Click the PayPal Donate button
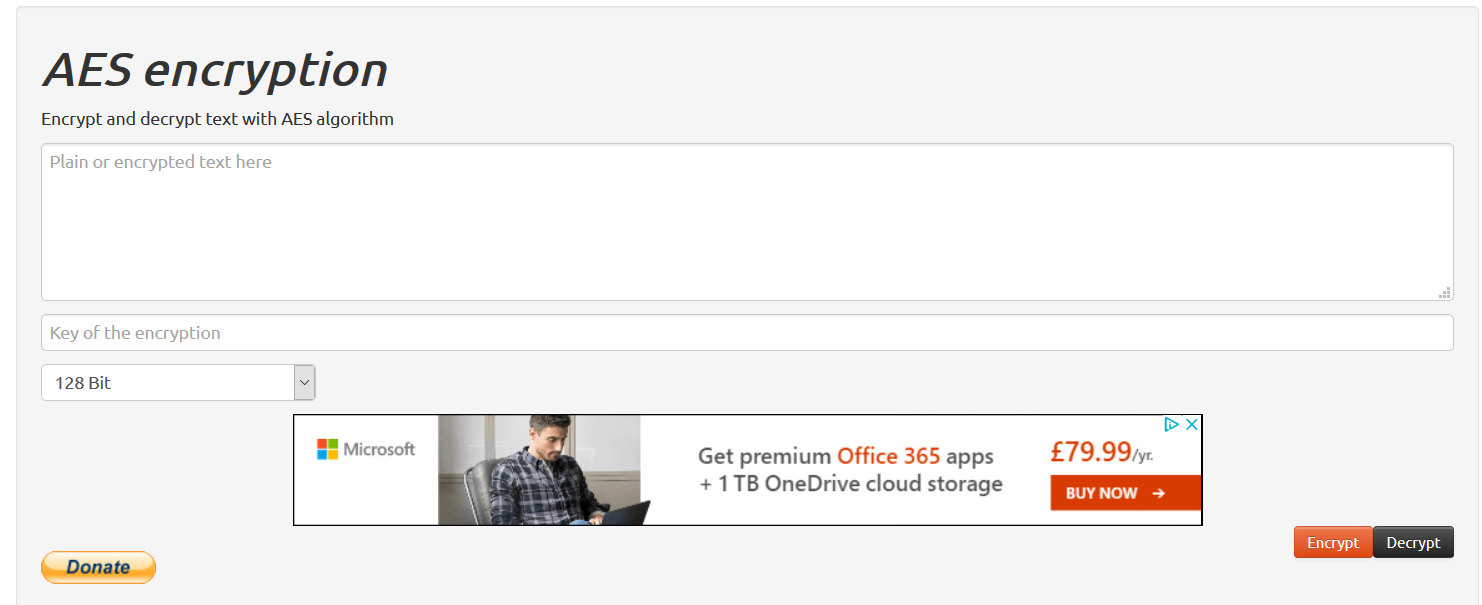The height and width of the screenshot is (605, 1482). coord(98,567)
